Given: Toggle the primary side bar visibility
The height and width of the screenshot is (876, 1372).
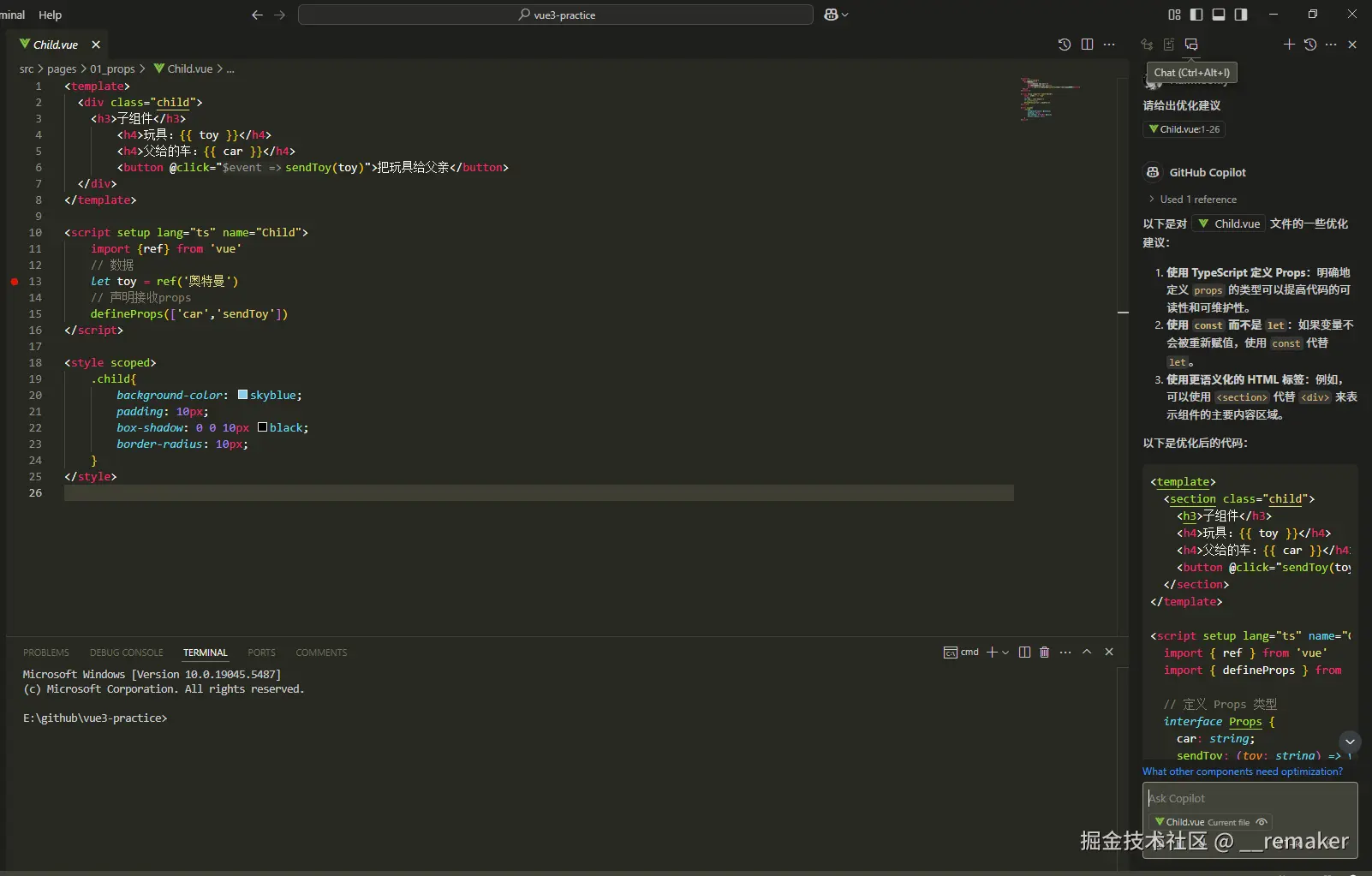Looking at the screenshot, I should (1196, 15).
